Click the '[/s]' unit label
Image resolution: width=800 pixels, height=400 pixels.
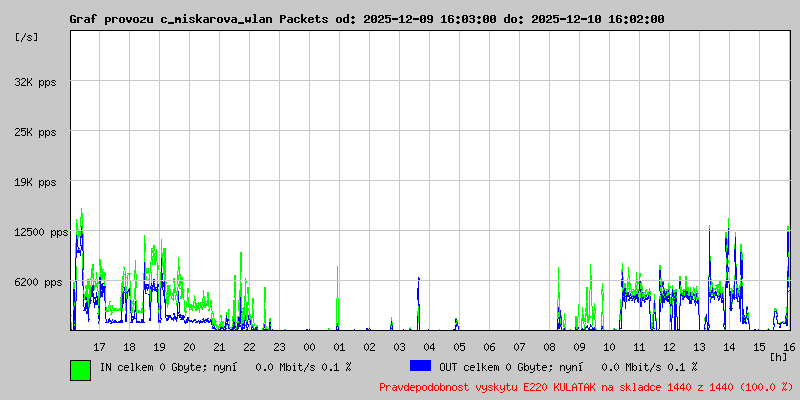pyautogui.click(x=27, y=37)
